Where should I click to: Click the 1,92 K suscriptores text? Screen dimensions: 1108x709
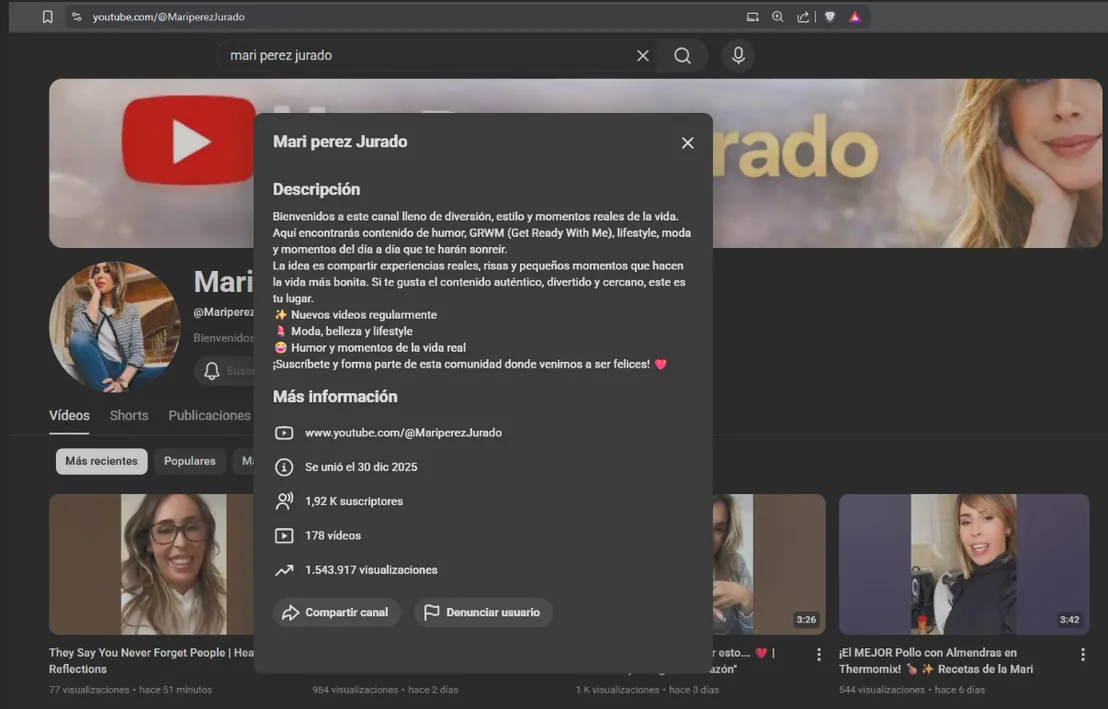click(x=354, y=501)
